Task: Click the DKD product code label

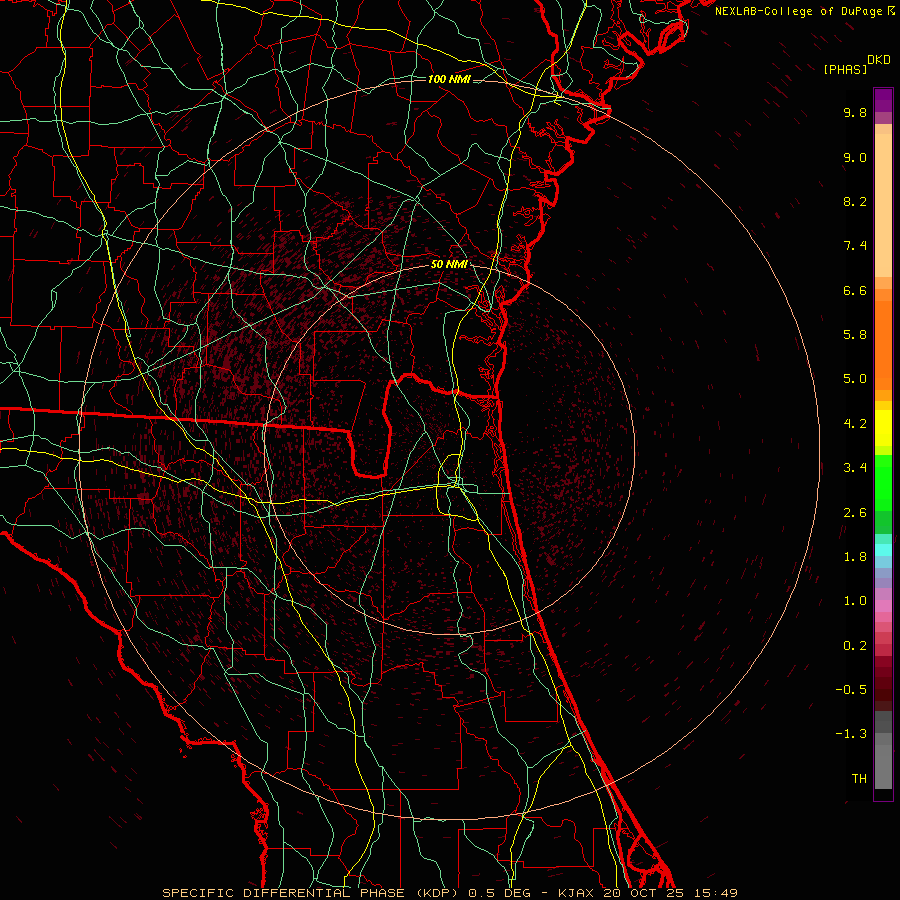Action: pyautogui.click(x=879, y=60)
